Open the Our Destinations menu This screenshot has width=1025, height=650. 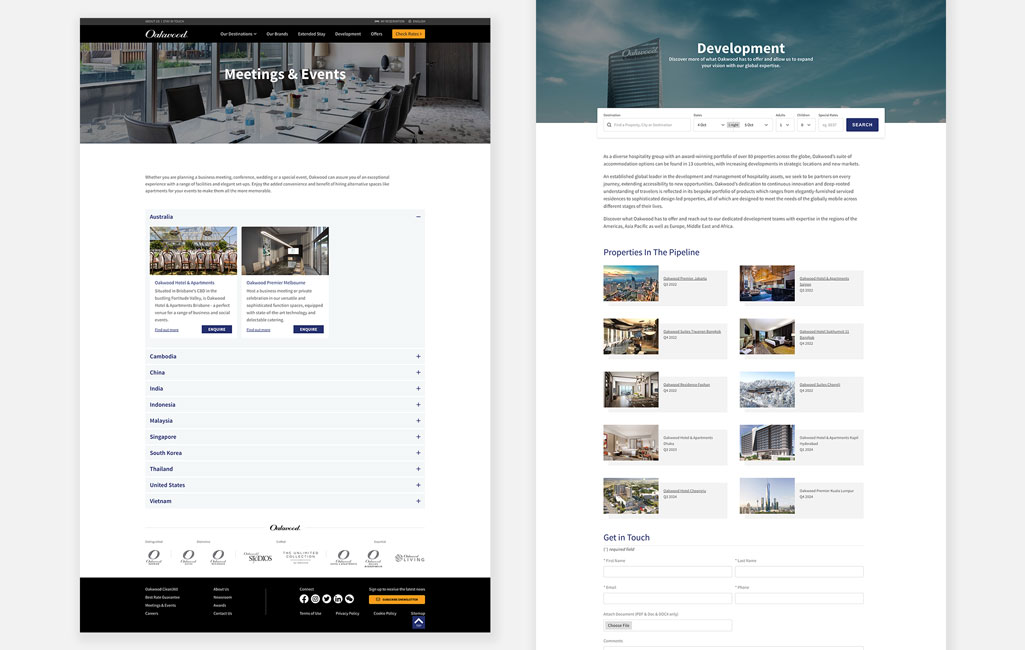click(238, 34)
